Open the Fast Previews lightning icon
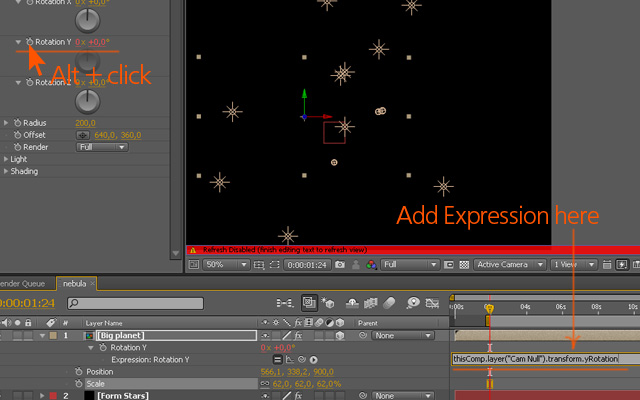640x400 pixels. click(622, 265)
